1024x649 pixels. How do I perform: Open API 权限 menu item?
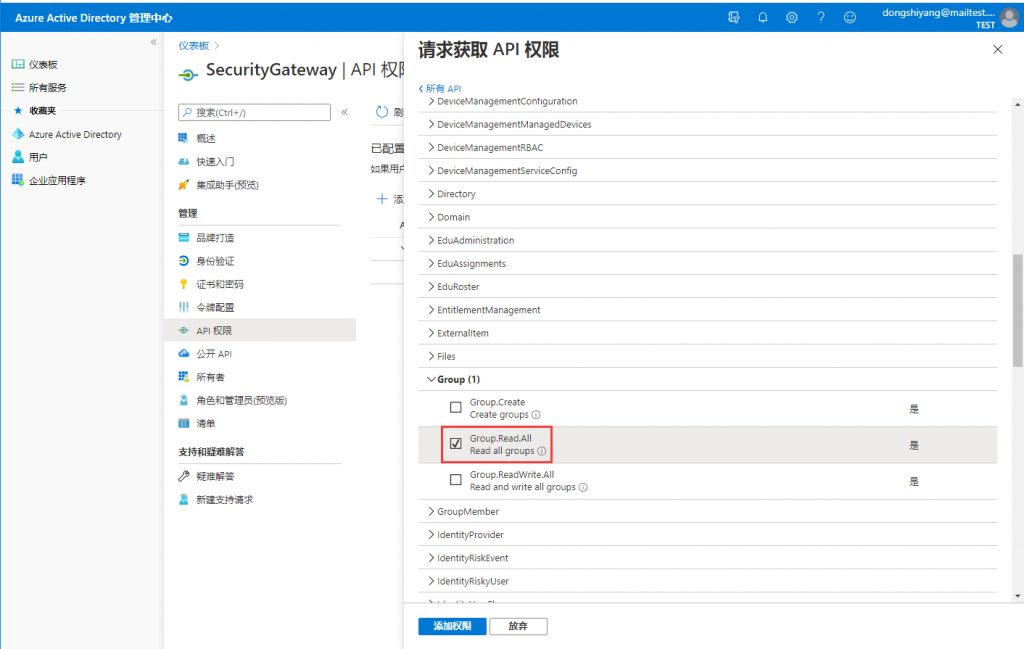[x=260, y=330]
